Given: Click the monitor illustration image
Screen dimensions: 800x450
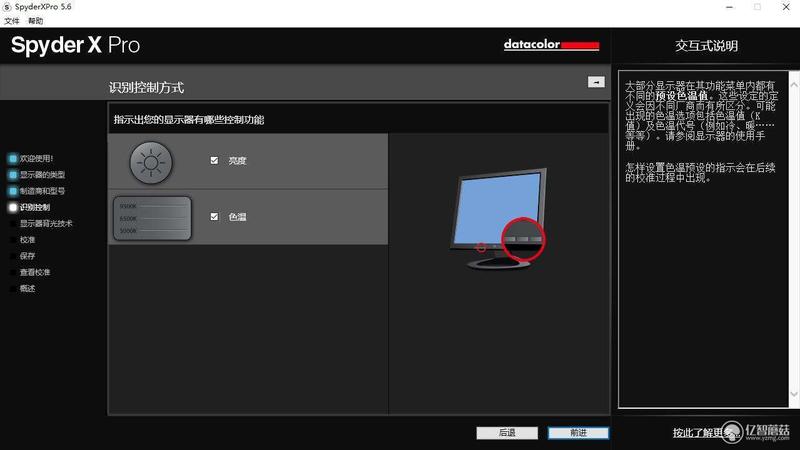Looking at the screenshot, I should (498, 218).
